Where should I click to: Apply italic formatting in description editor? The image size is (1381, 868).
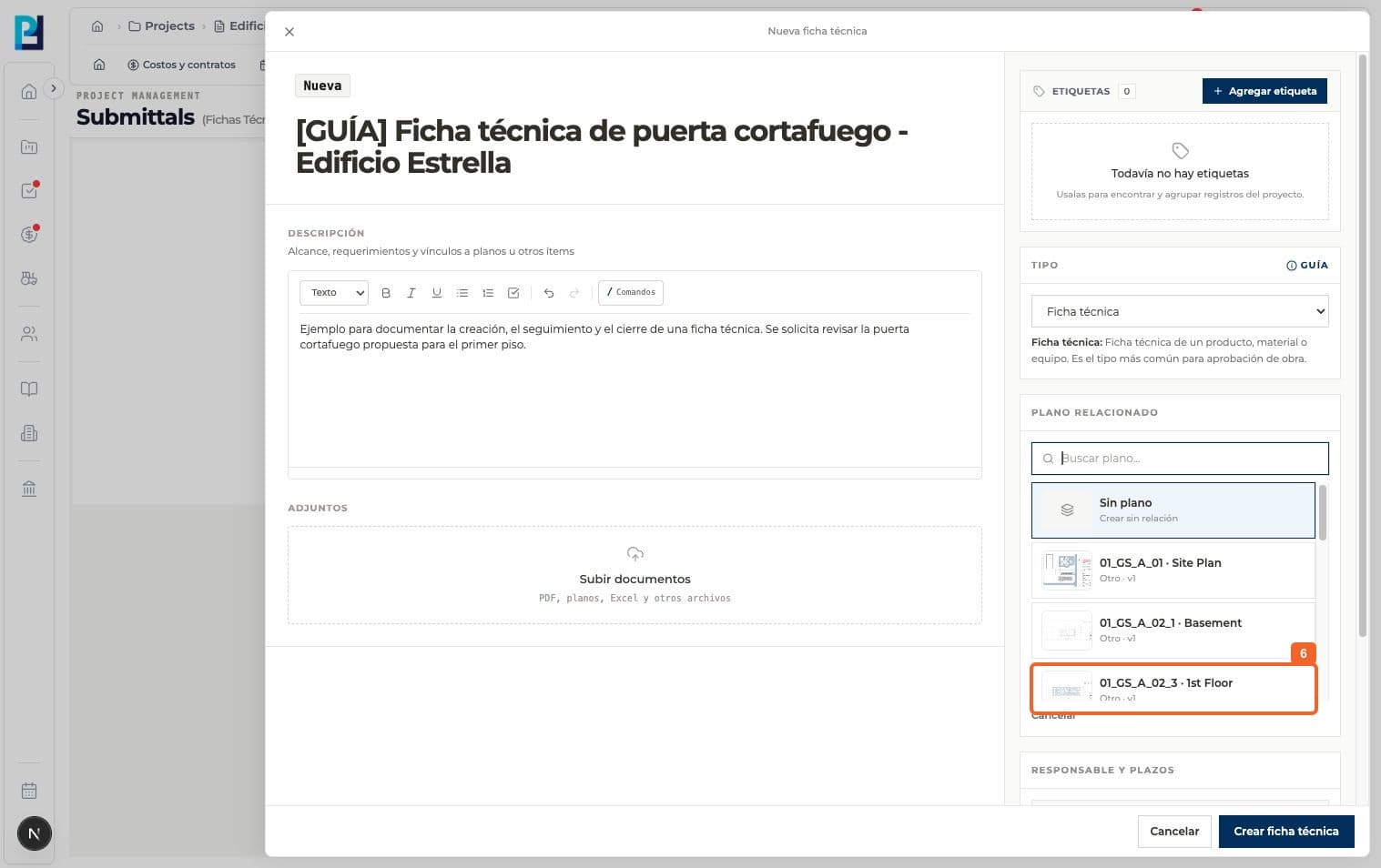(x=411, y=293)
